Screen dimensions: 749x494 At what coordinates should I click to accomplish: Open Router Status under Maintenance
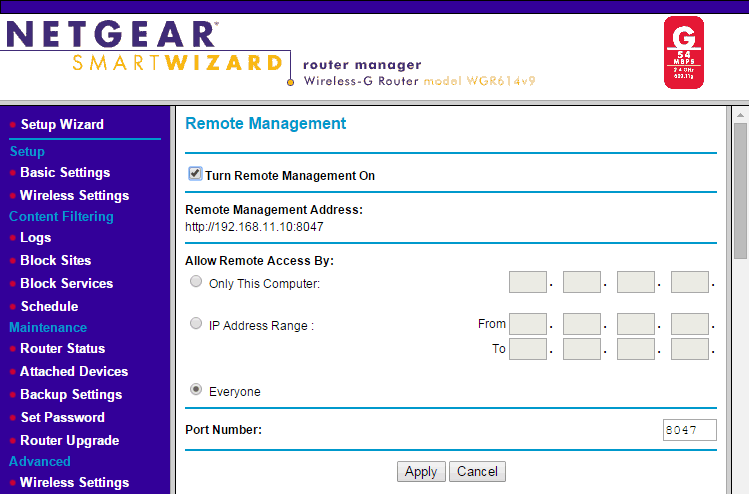pyautogui.click(x=62, y=348)
